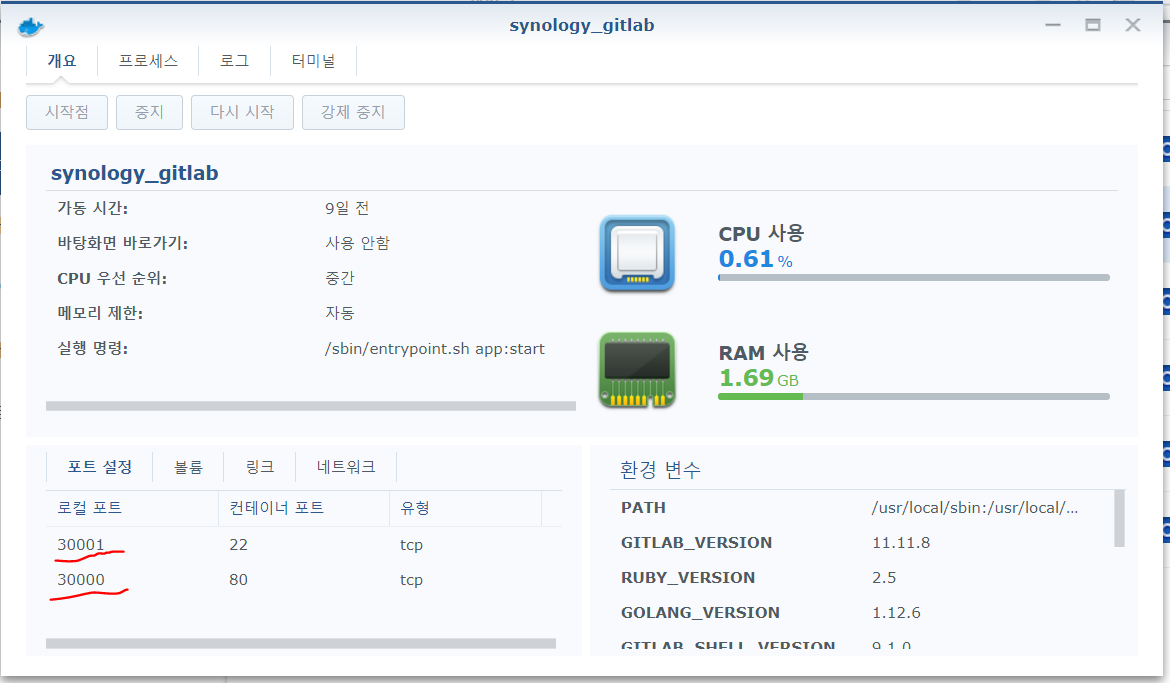The width and height of the screenshot is (1170, 683).
Task: Click the synology_gitlab section heading
Action: (x=134, y=173)
